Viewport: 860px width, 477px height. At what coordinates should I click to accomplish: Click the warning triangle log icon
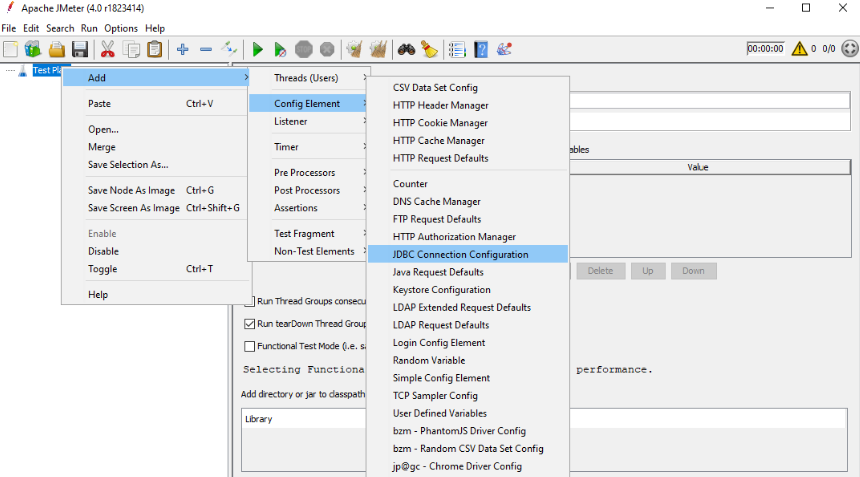point(799,49)
